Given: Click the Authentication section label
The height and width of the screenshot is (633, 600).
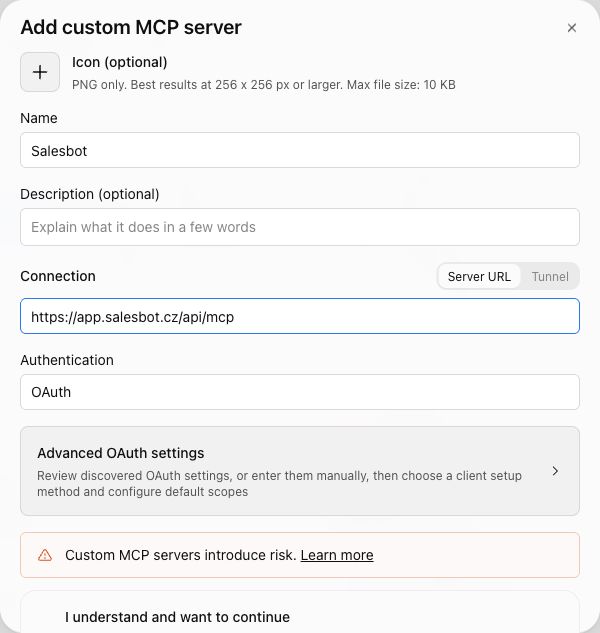Looking at the screenshot, I should click(67, 360).
